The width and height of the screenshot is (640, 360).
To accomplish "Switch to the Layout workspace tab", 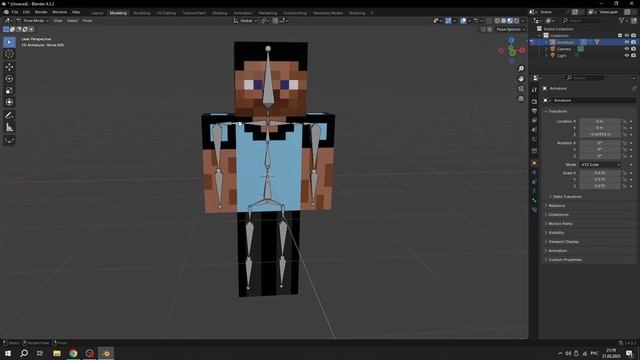I will tap(97, 13).
